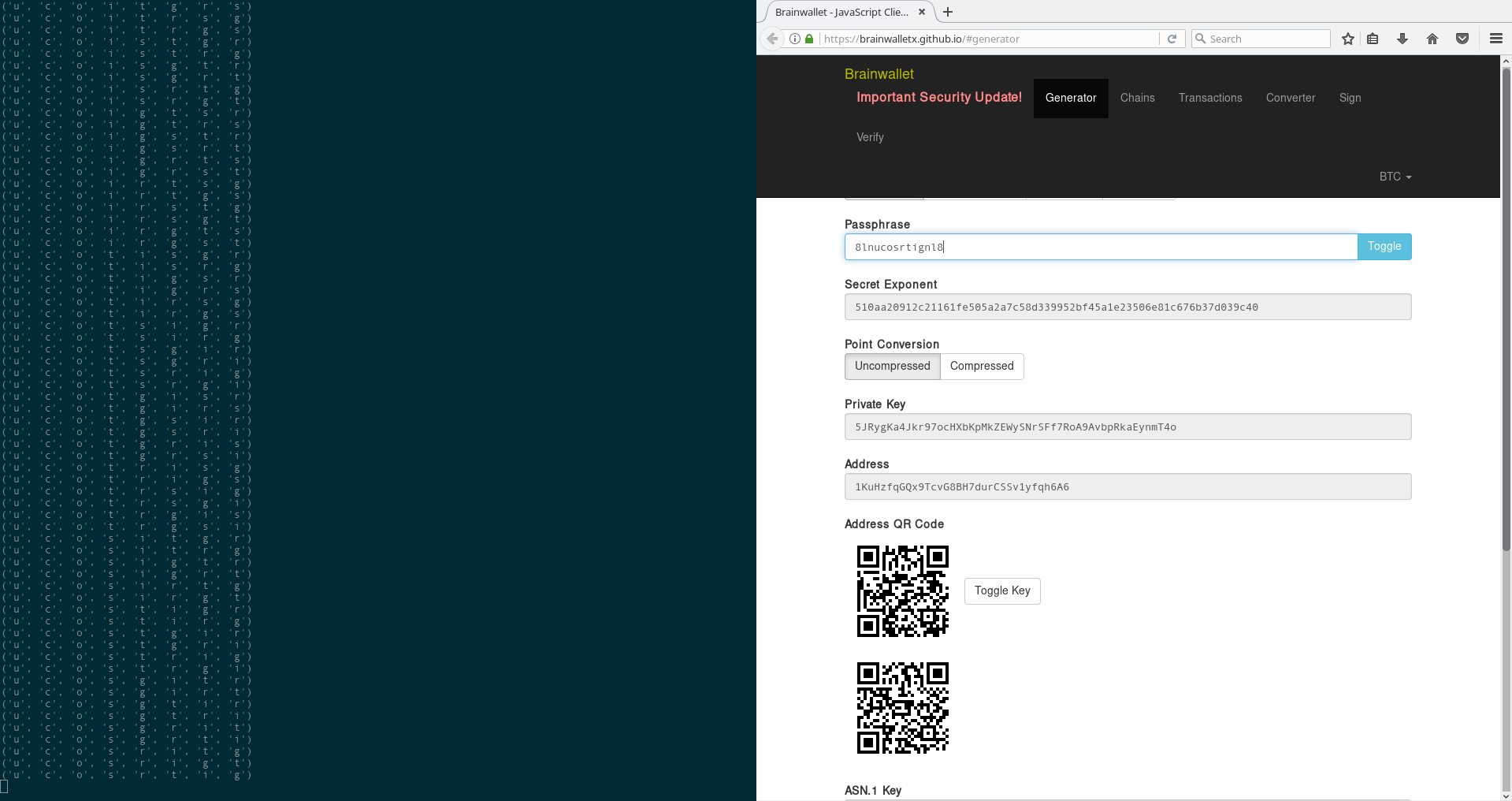Select Uncompressed point conversion
This screenshot has height=801, width=1512.
point(892,367)
